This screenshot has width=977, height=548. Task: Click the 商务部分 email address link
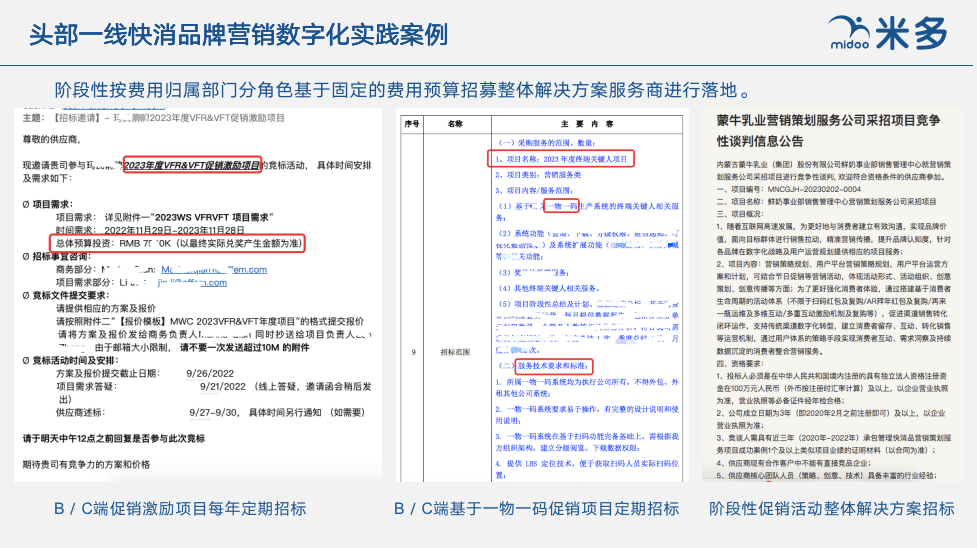[x=214, y=269]
